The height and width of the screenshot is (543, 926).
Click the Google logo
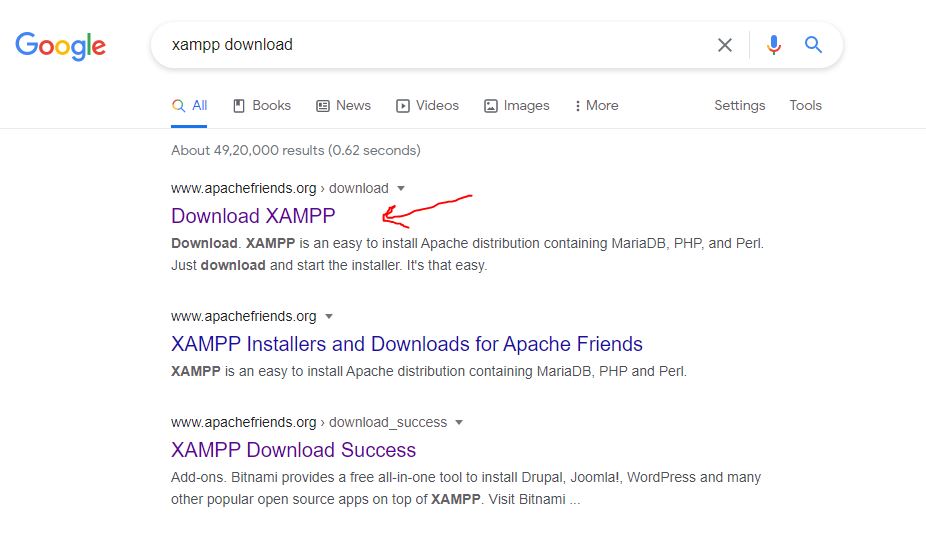(60, 45)
